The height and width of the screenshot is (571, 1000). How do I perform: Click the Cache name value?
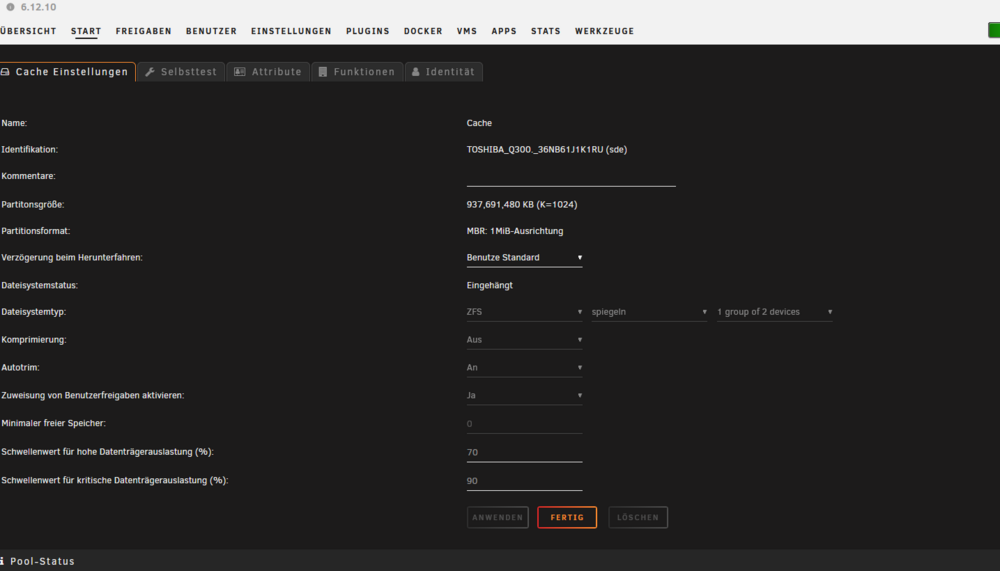pos(479,123)
